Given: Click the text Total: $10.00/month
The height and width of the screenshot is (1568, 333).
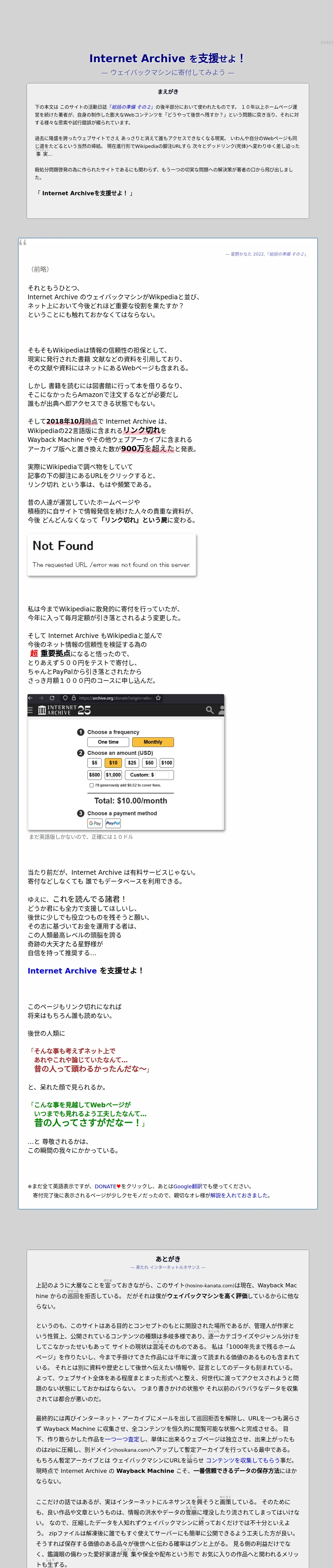Looking at the screenshot, I should click(x=130, y=800).
